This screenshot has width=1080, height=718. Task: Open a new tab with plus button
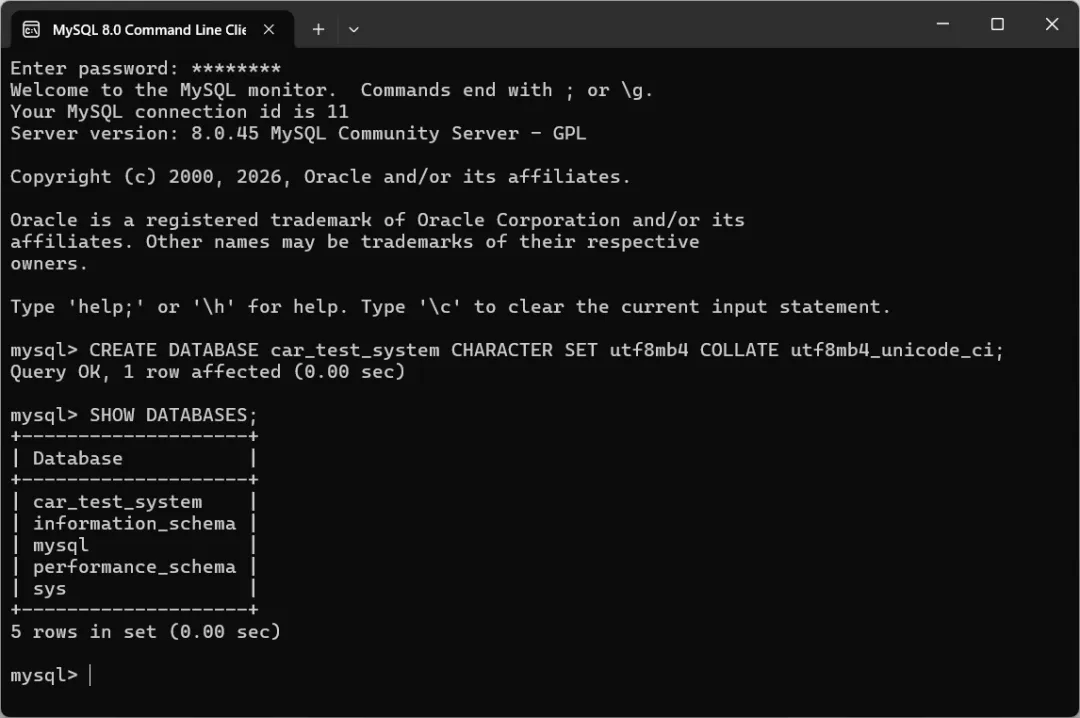click(x=318, y=29)
